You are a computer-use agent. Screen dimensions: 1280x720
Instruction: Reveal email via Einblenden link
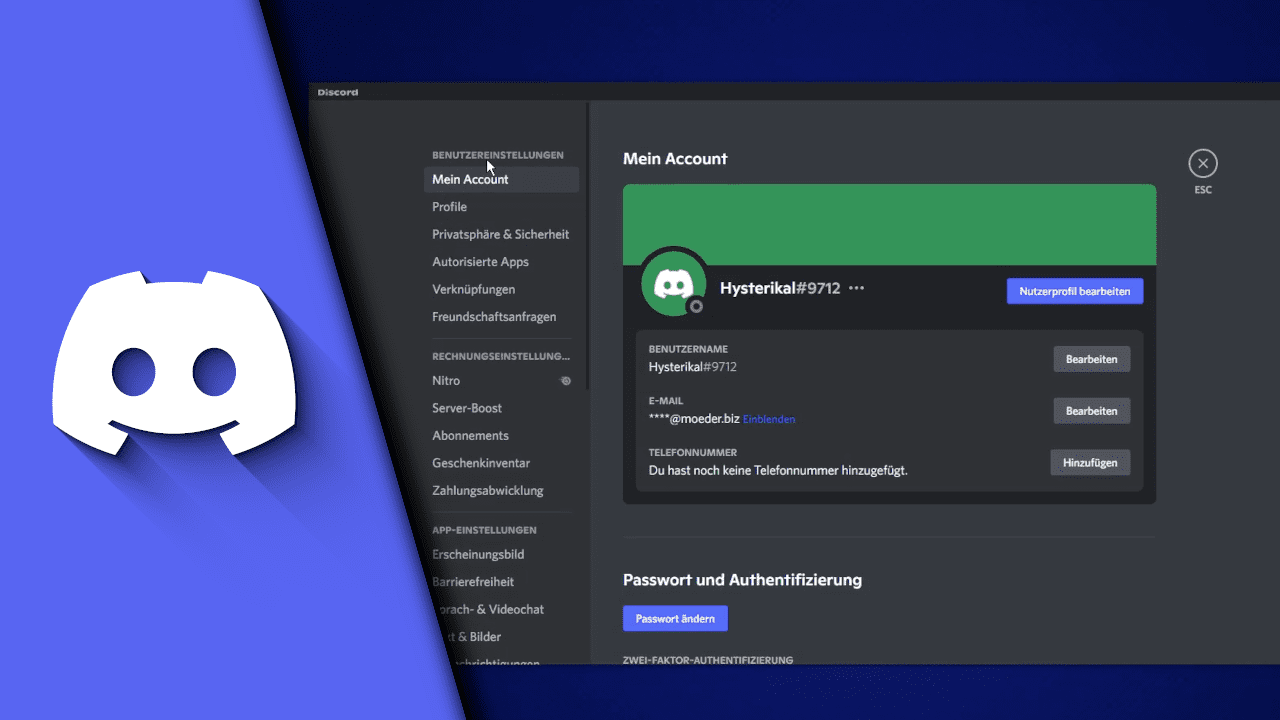tap(769, 420)
